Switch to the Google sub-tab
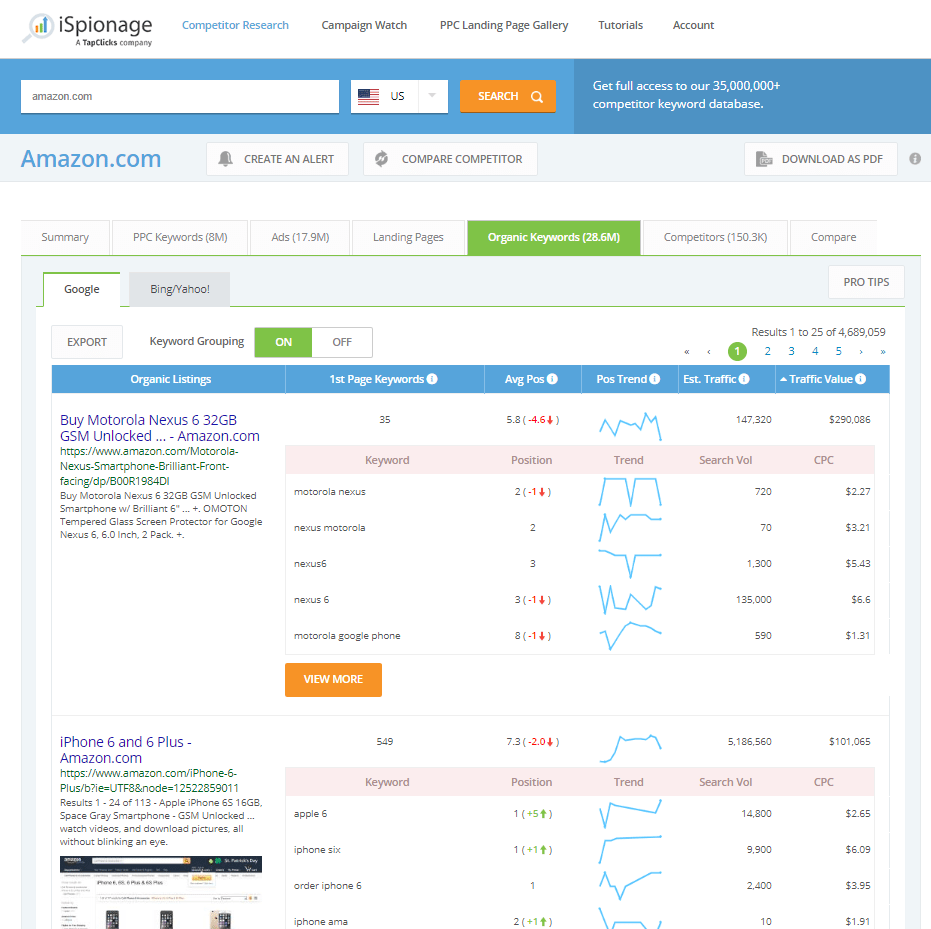This screenshot has width=931, height=929. tap(81, 289)
